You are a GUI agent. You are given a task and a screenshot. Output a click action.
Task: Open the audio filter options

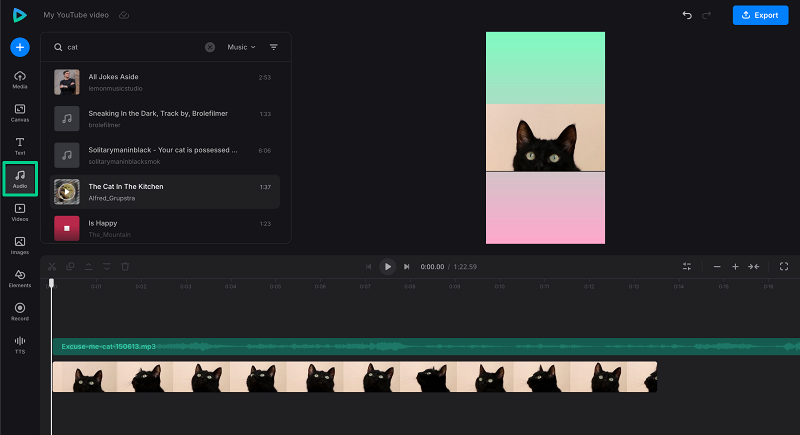pyautogui.click(x=274, y=47)
